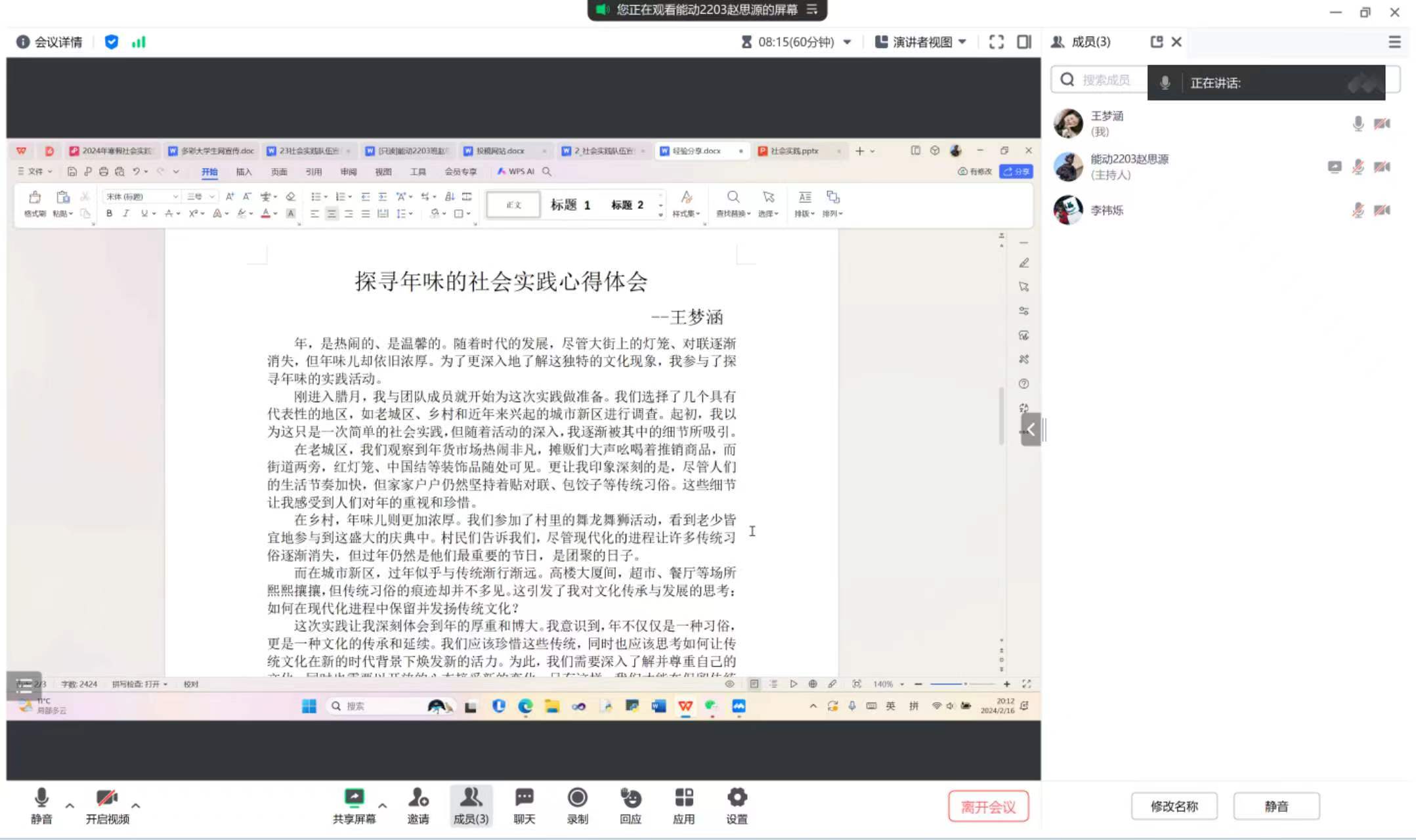The image size is (1416, 840).
Task: Enter fullscreen with the brackets icon
Action: (x=996, y=42)
